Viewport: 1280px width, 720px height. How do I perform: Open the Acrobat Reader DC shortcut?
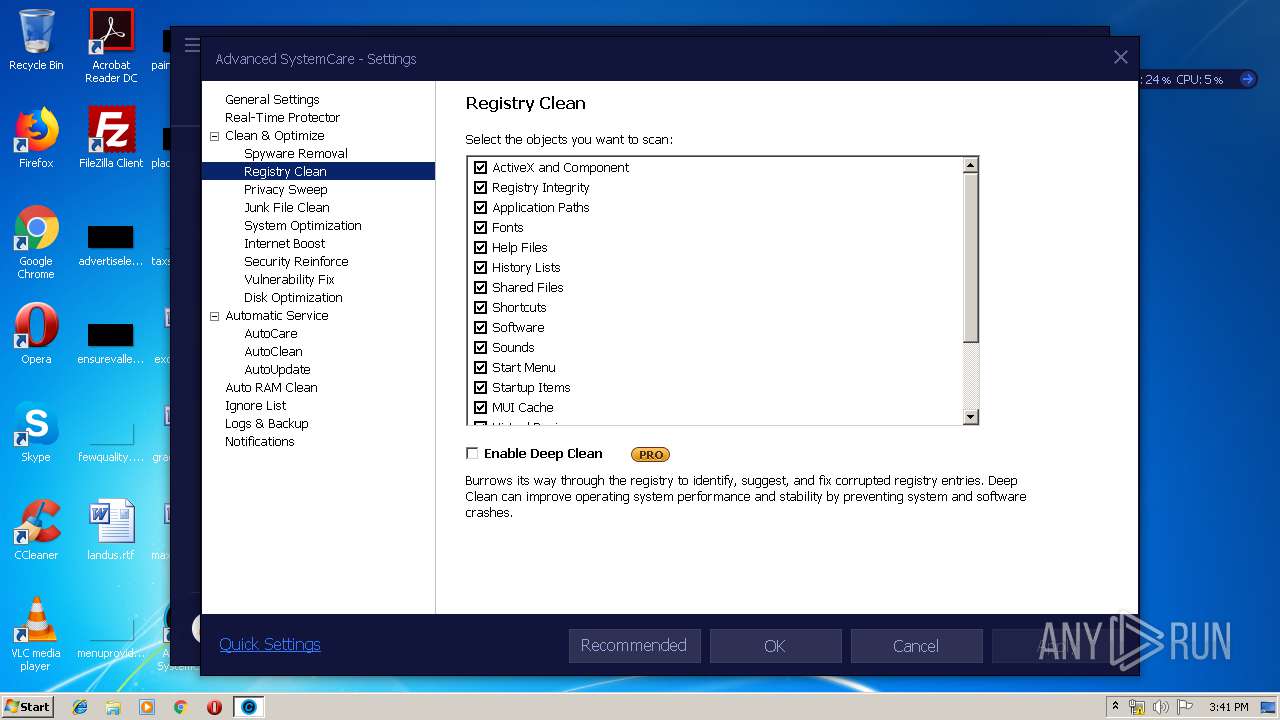click(x=111, y=45)
